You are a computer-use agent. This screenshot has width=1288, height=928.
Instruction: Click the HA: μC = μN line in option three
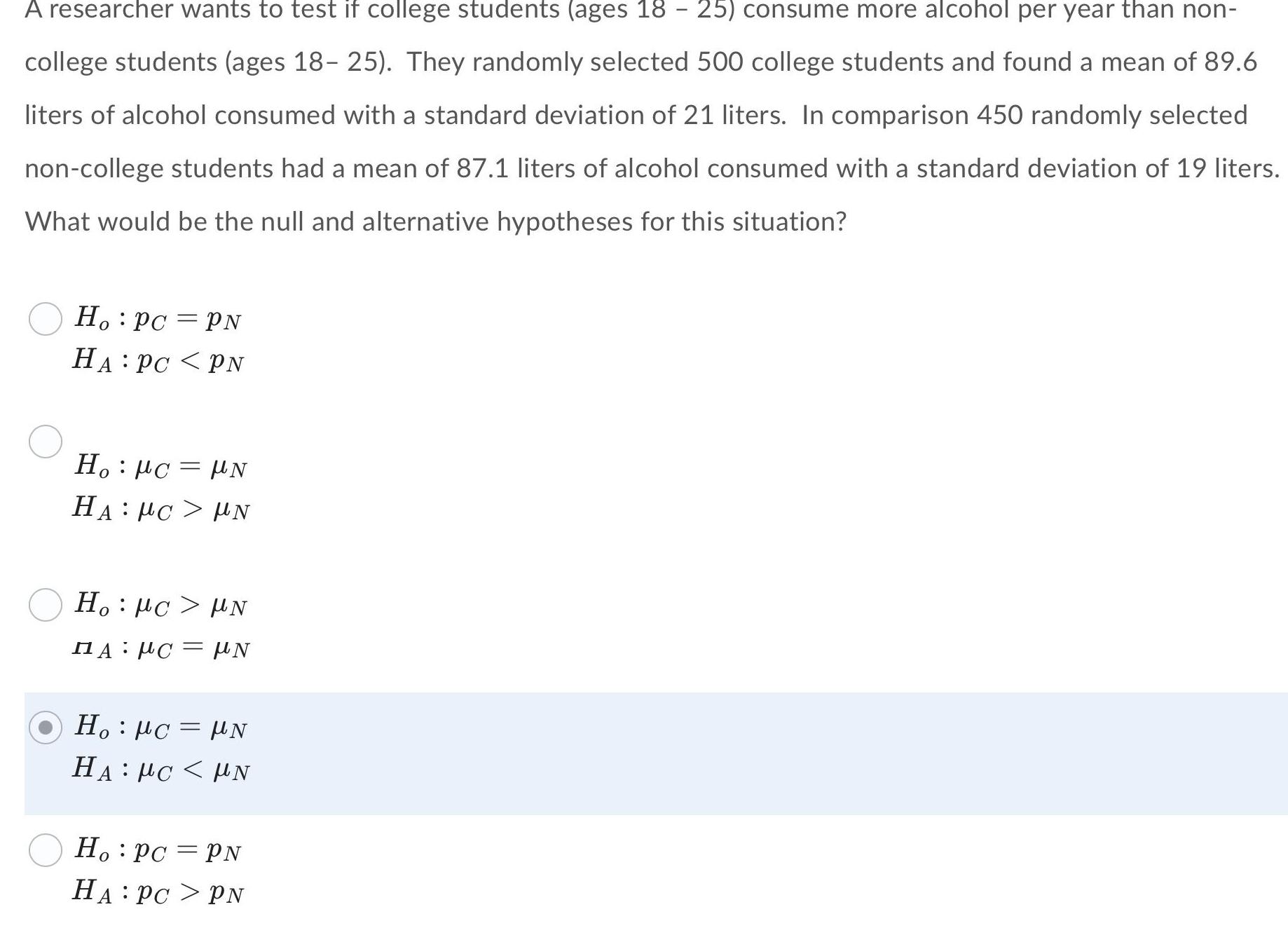160,647
